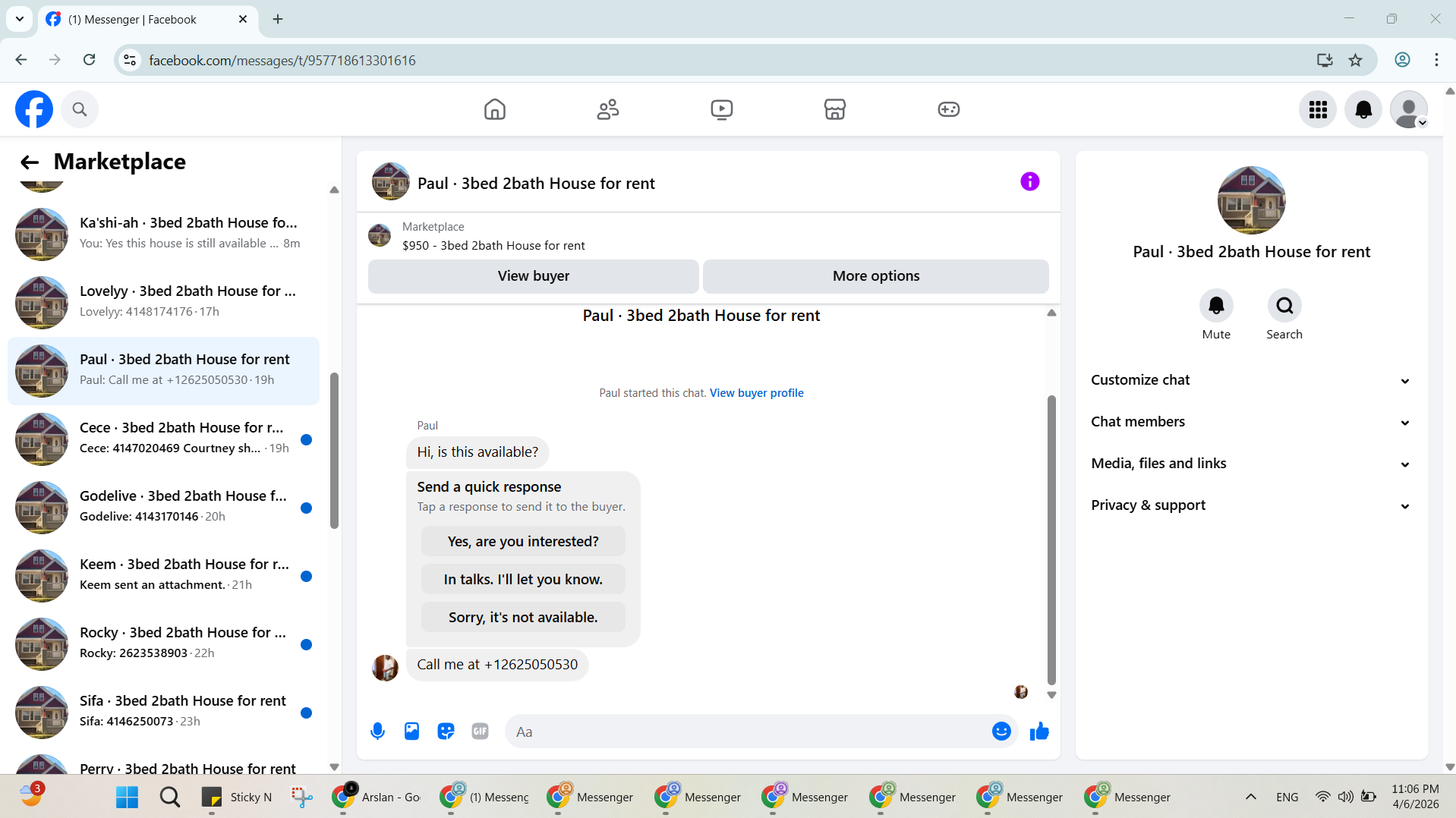Expand Media, files and links section
This screenshot has height=818, width=1456.
click(x=1251, y=464)
